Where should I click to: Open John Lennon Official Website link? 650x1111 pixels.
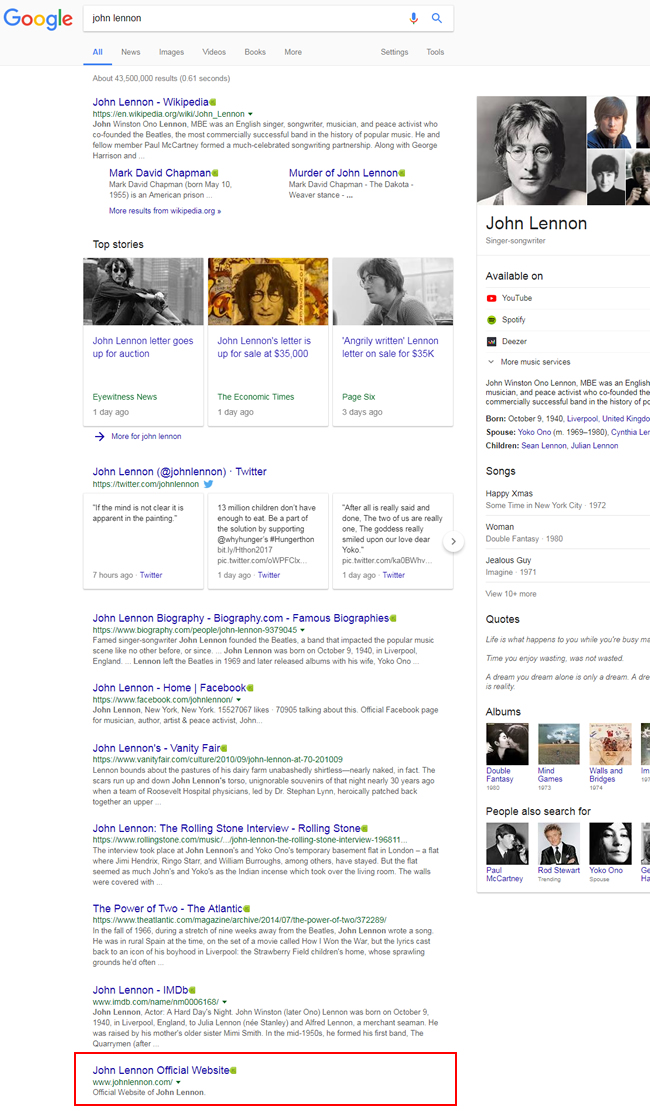pos(161,1070)
